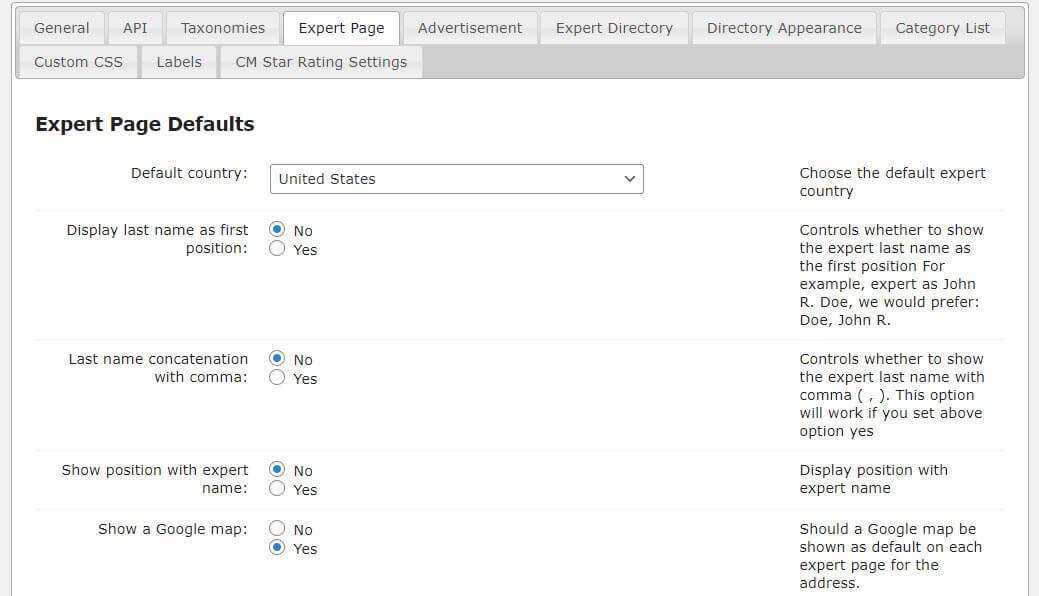Viewport: 1039px width, 596px height.
Task: Open the Directory Appearance tab
Action: pyautogui.click(x=784, y=28)
